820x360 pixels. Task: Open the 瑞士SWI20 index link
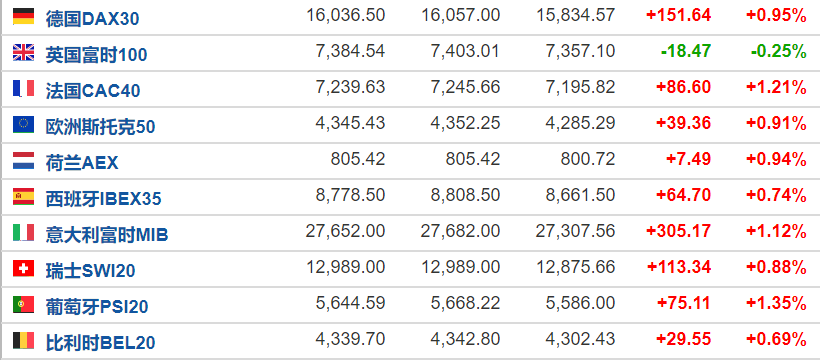[x=90, y=271]
